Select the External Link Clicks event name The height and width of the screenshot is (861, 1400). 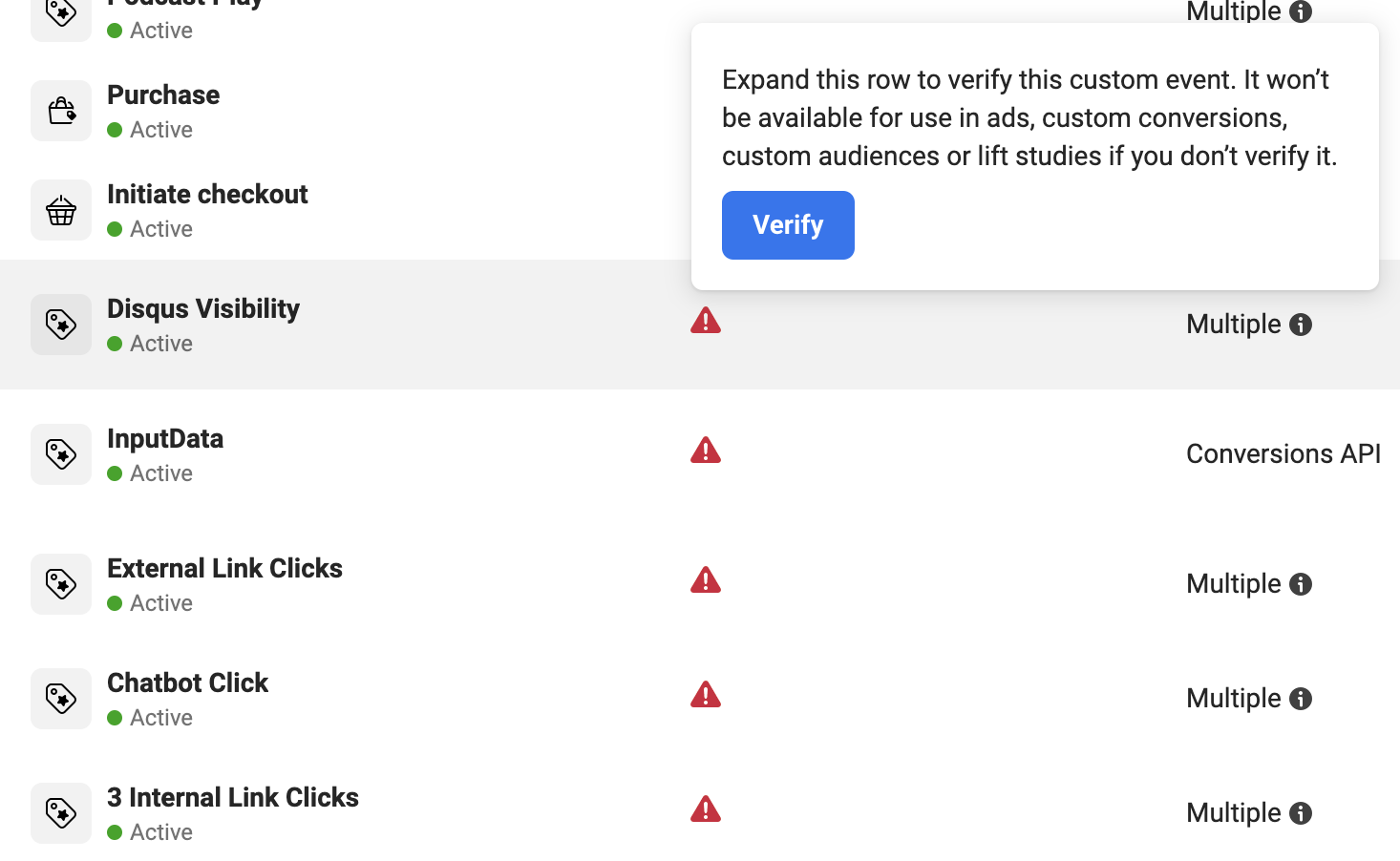click(224, 568)
